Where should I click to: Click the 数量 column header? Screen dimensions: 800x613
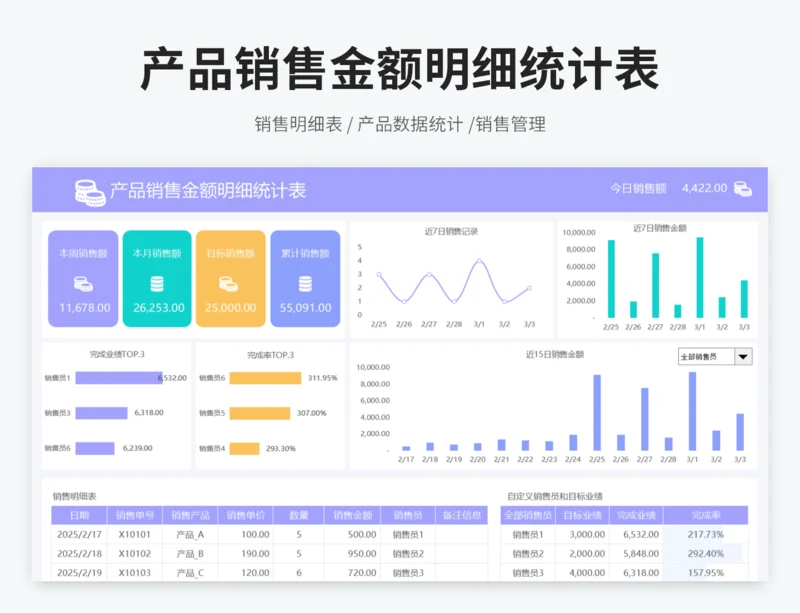coord(298,515)
